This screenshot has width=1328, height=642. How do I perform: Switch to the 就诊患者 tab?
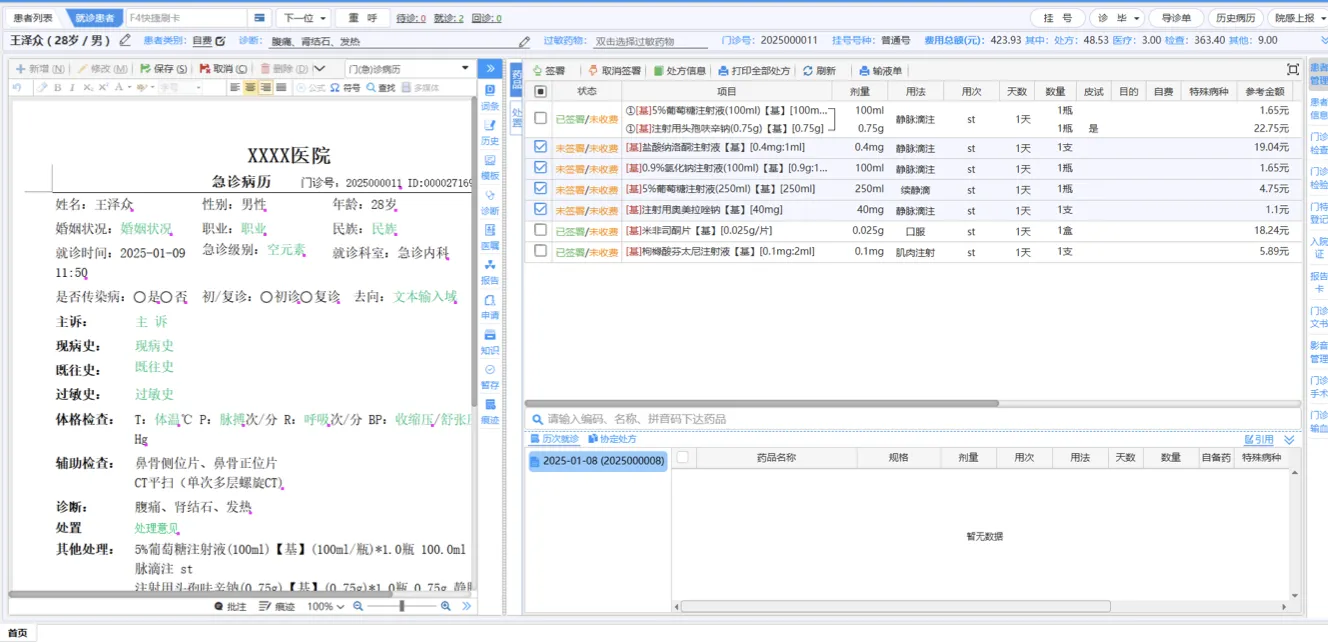click(94, 18)
